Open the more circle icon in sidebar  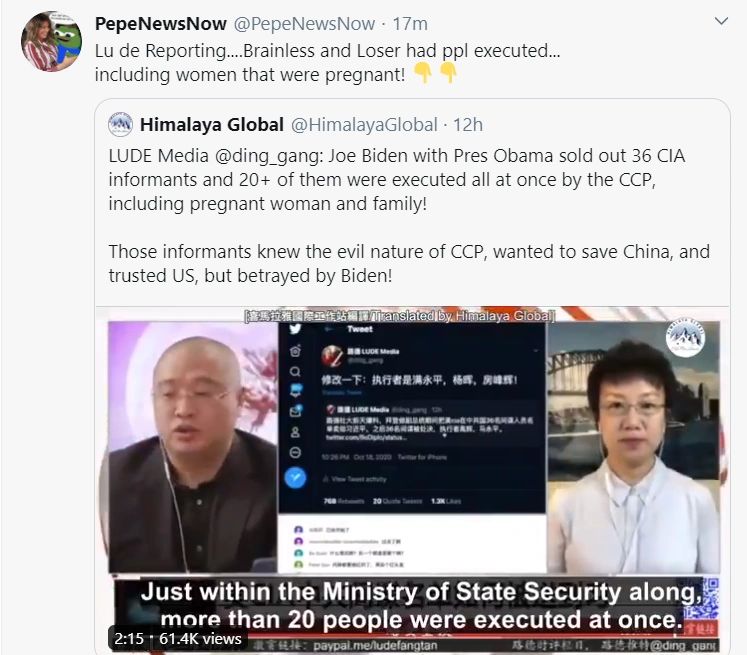pyautogui.click(x=295, y=452)
